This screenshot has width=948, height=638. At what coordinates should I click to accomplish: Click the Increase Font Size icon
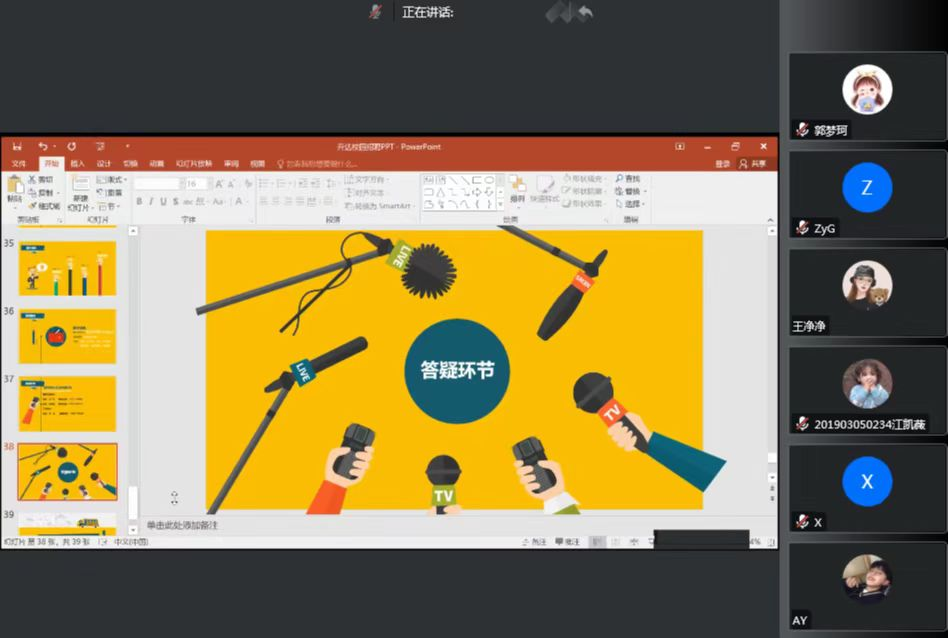(219, 184)
